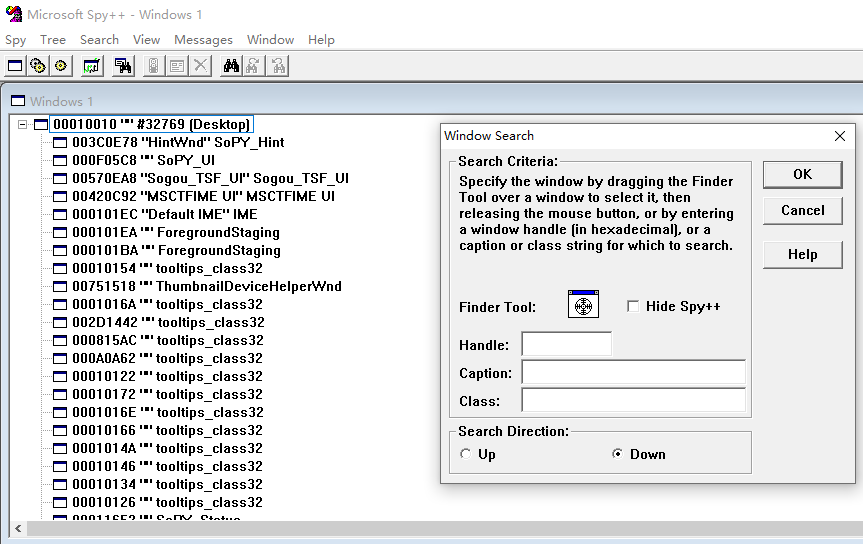863x544 pixels.
Task: Select the Up search direction
Action: point(466,454)
